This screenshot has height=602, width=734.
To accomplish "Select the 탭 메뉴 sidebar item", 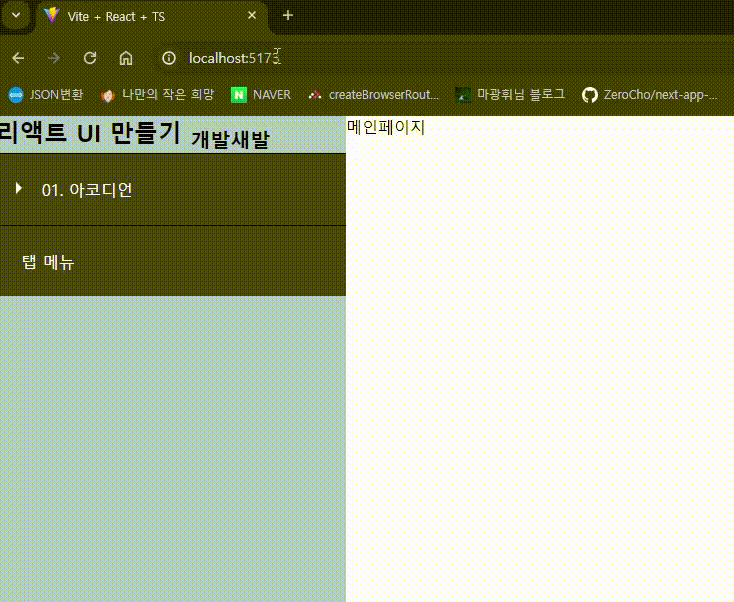I will click(x=173, y=261).
